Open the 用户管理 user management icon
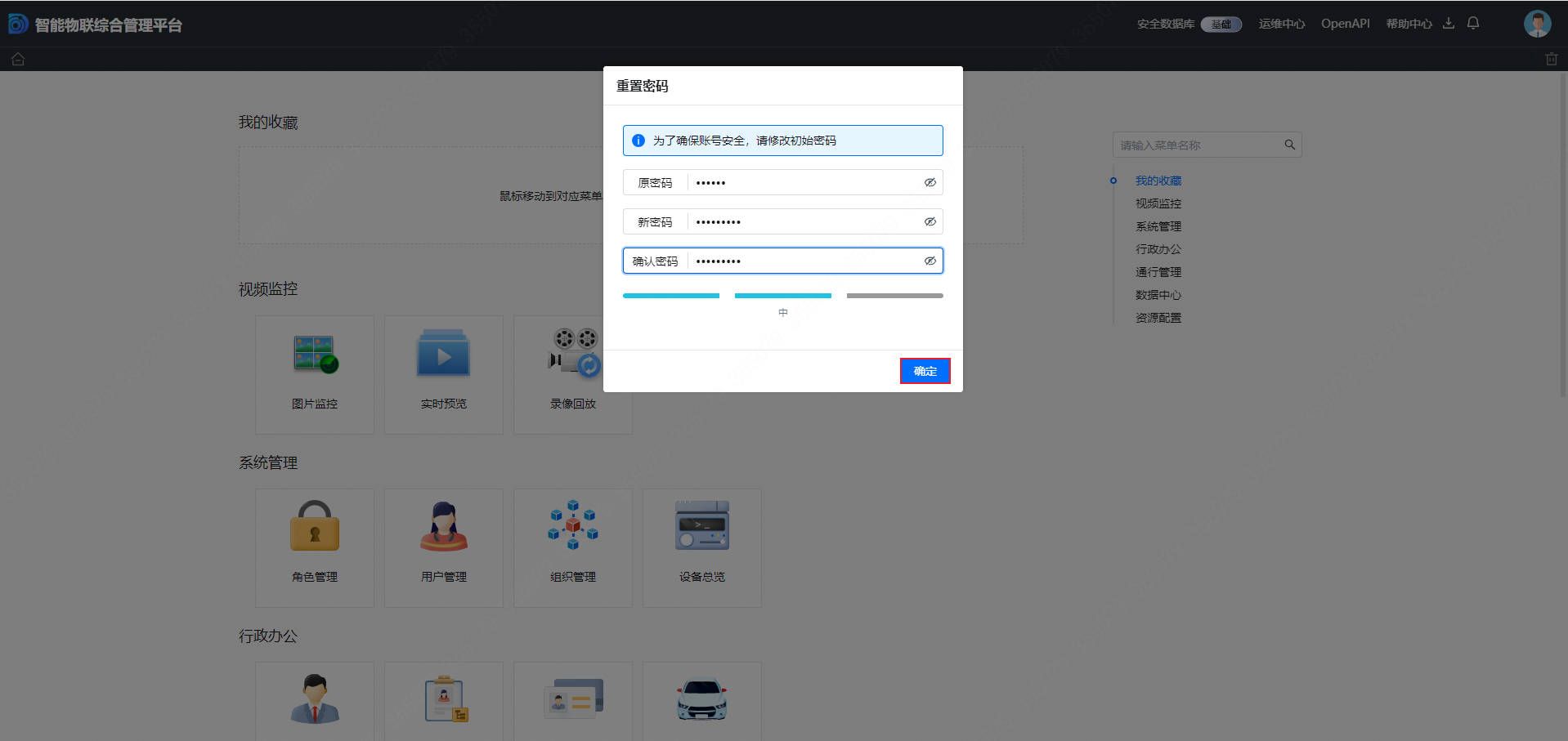The height and width of the screenshot is (741, 1568). pyautogui.click(x=443, y=527)
